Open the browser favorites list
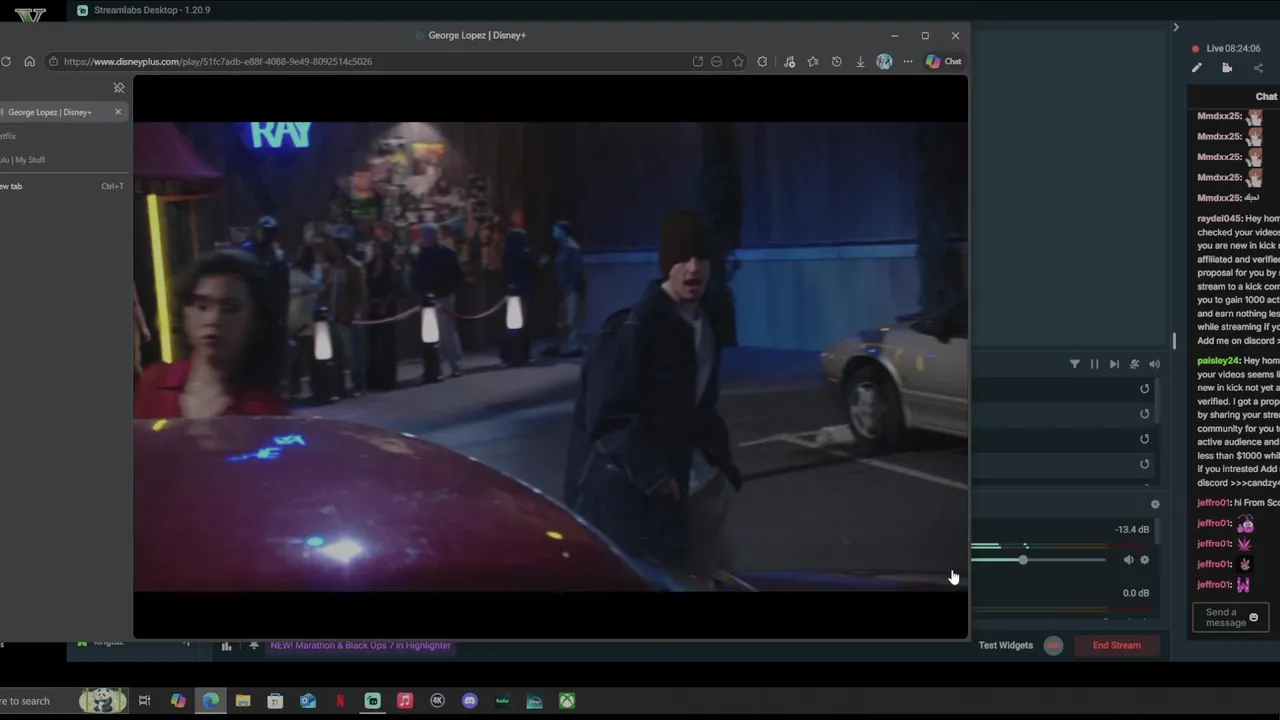This screenshot has width=1280, height=720. (813, 61)
